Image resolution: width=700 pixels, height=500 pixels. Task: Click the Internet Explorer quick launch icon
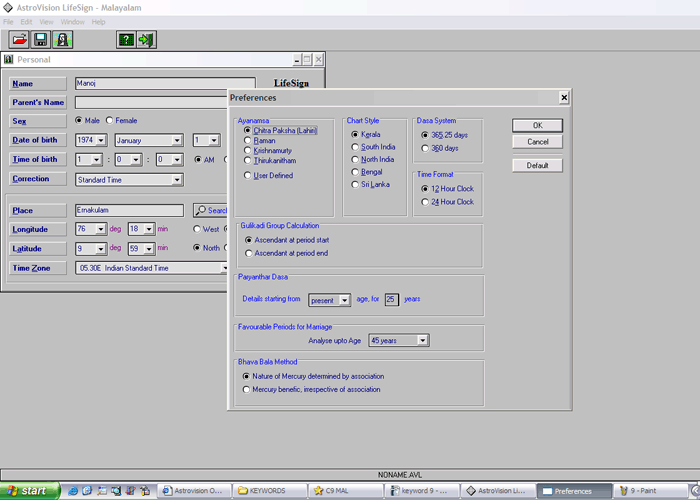click(x=72, y=491)
